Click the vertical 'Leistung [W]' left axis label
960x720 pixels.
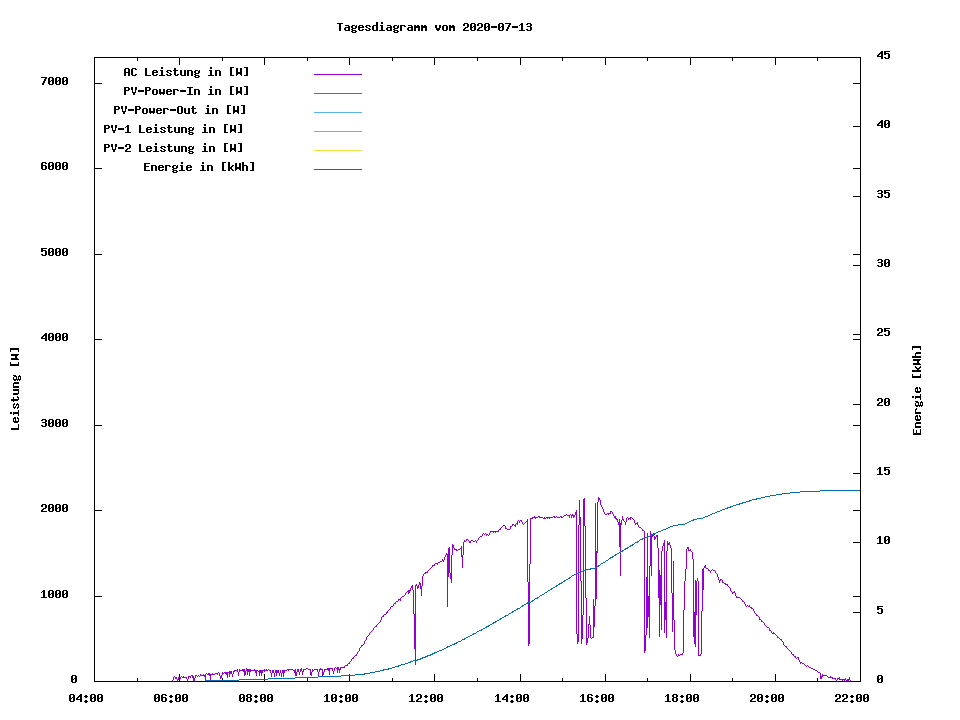(x=15, y=389)
